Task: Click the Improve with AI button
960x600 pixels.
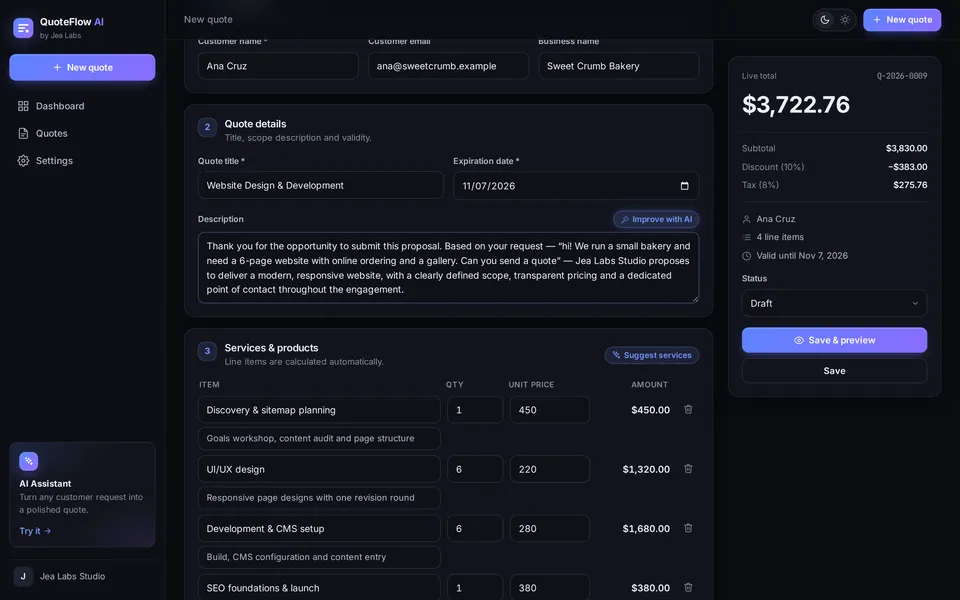Action: (656, 219)
